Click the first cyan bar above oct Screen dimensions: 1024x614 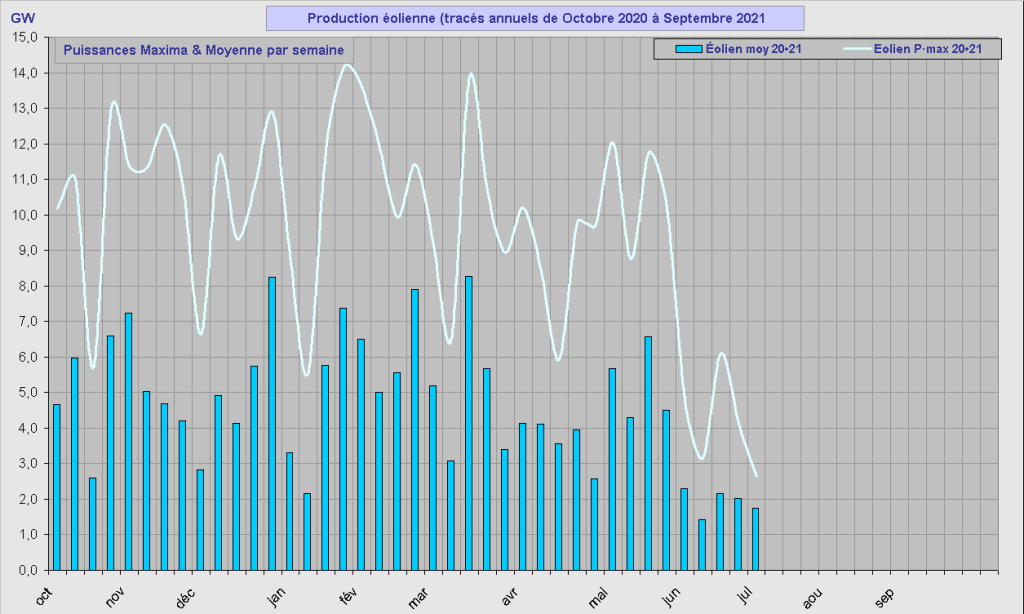click(x=57, y=487)
